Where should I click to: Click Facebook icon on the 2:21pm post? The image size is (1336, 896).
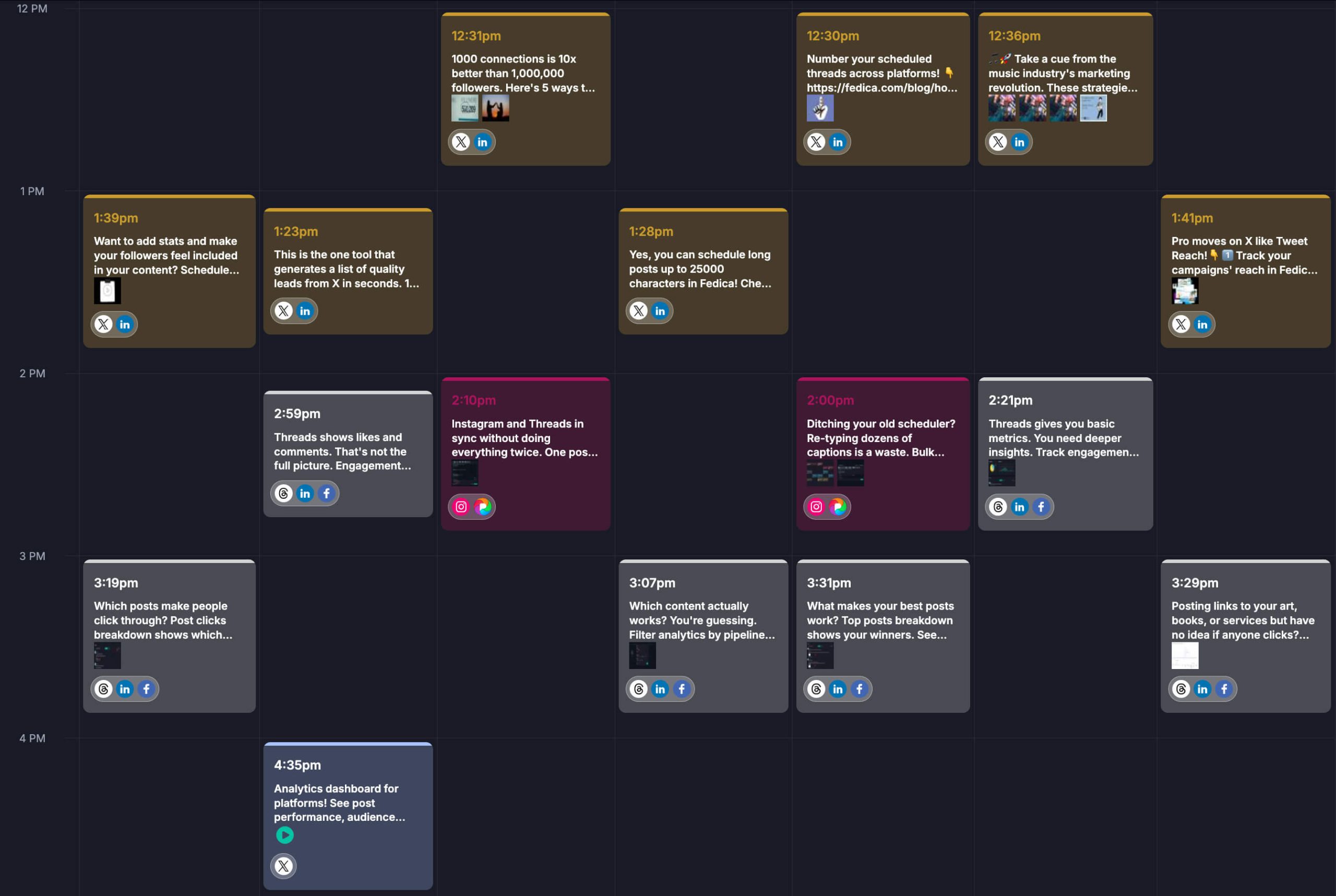click(1041, 507)
